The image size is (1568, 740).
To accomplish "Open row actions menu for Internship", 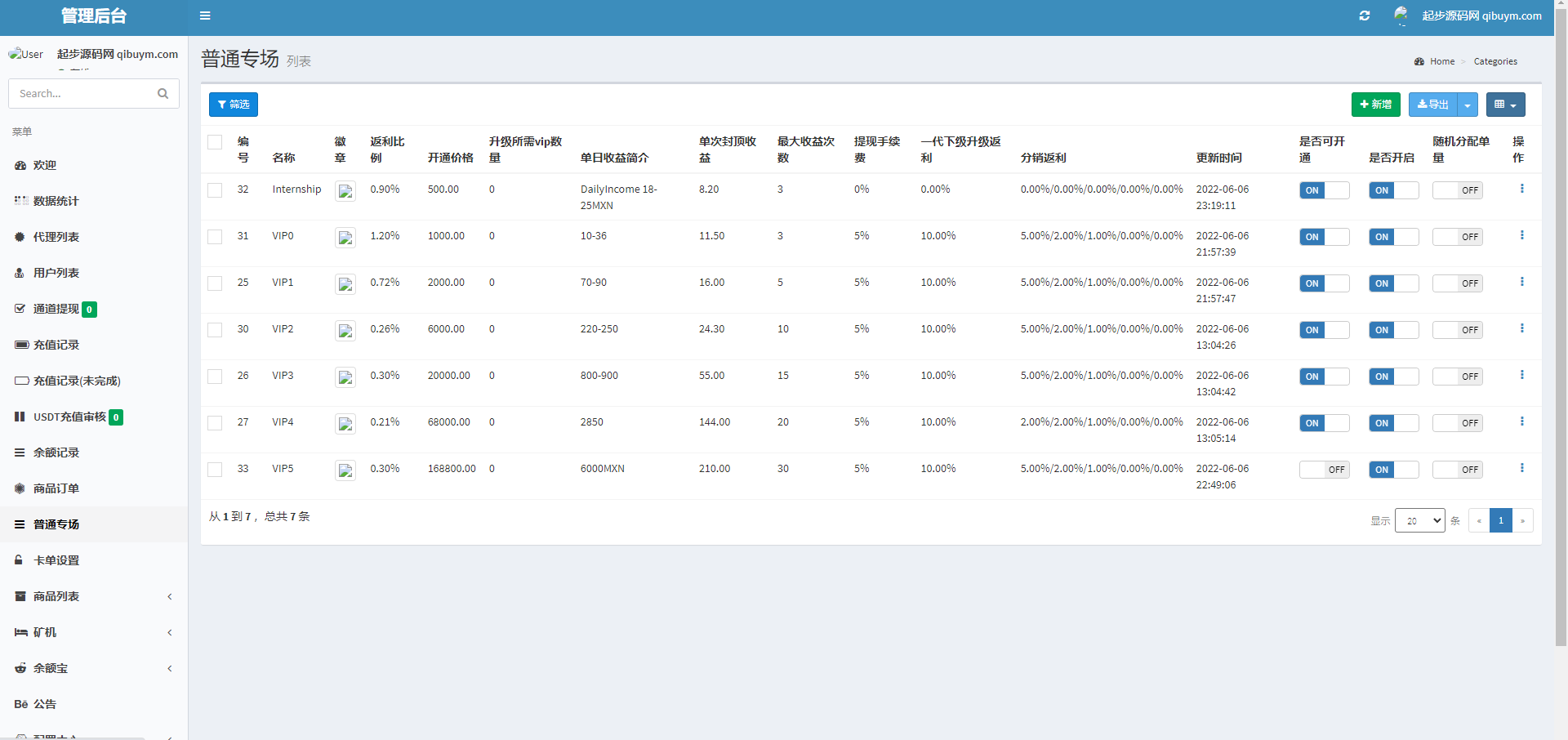I will pos(1521,189).
